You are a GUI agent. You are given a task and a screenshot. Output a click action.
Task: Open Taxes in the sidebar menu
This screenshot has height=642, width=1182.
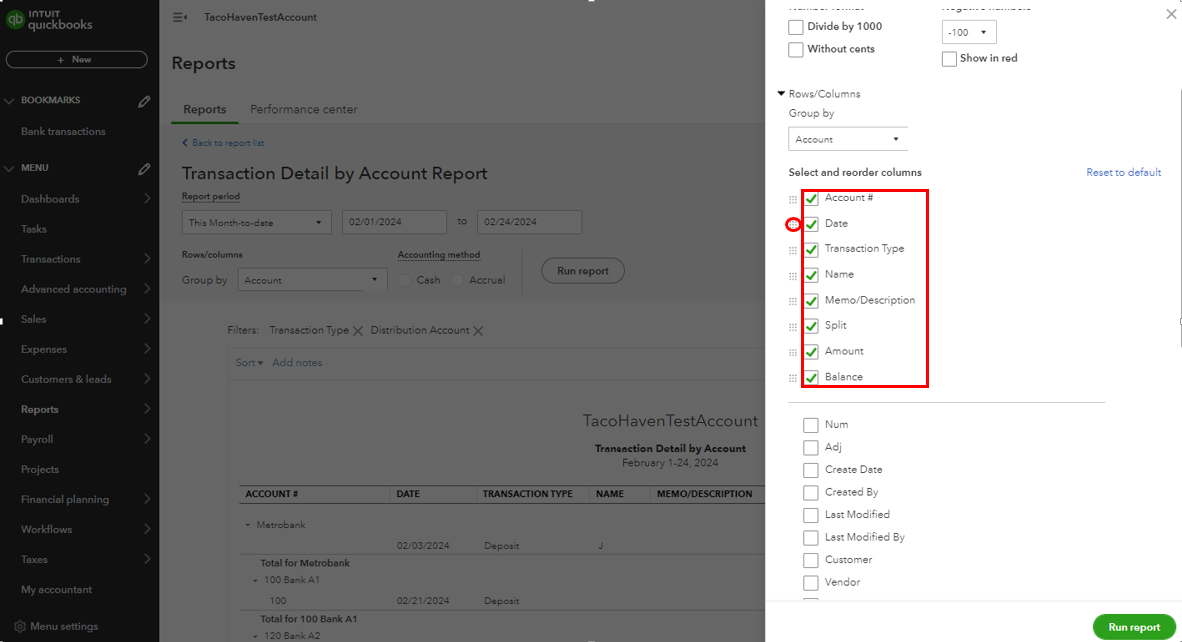click(x=34, y=560)
